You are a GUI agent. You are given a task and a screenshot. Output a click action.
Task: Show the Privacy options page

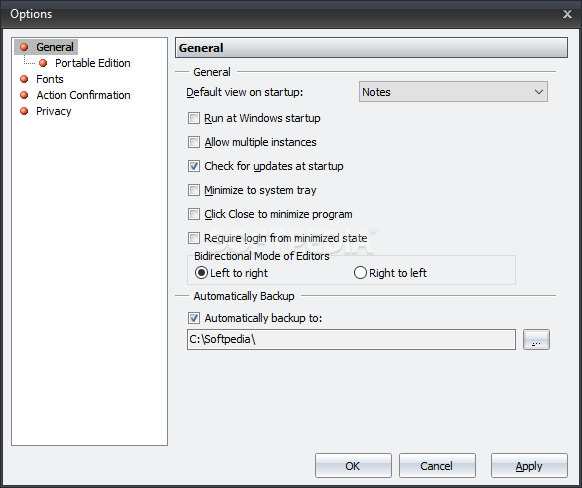pyautogui.click(x=53, y=111)
